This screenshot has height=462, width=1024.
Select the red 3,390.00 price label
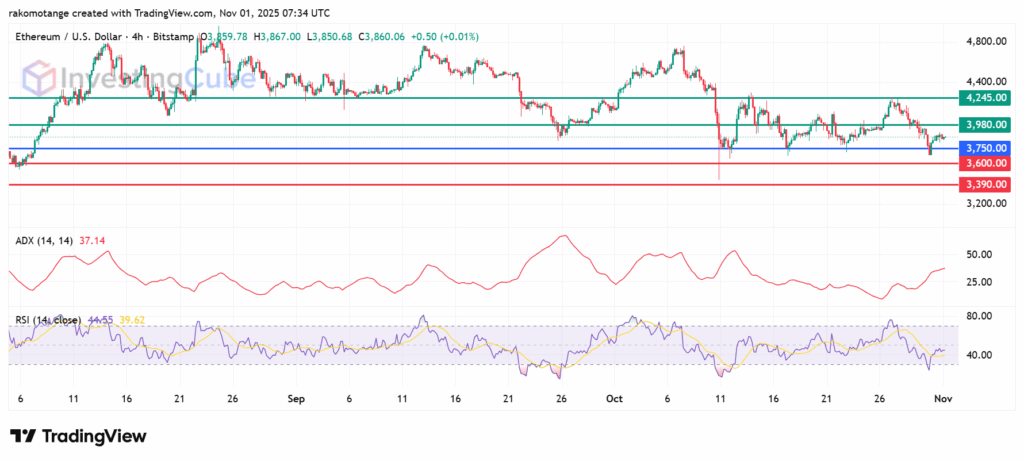(x=982, y=185)
